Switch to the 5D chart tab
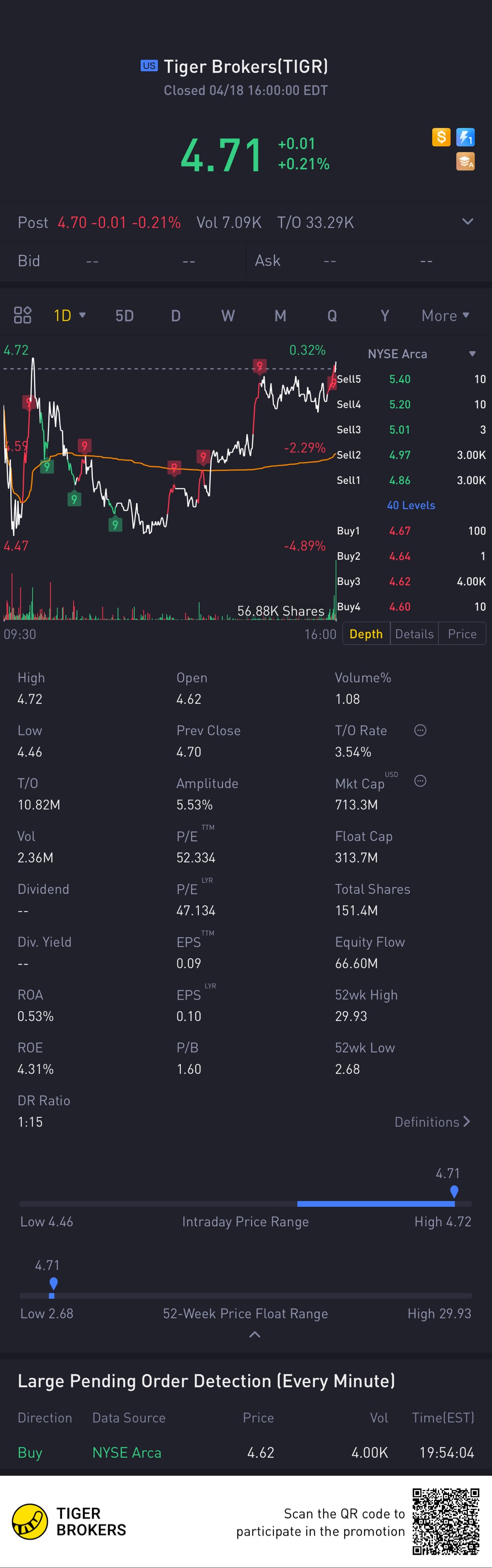Screen dimensions: 492x1568 (124, 315)
